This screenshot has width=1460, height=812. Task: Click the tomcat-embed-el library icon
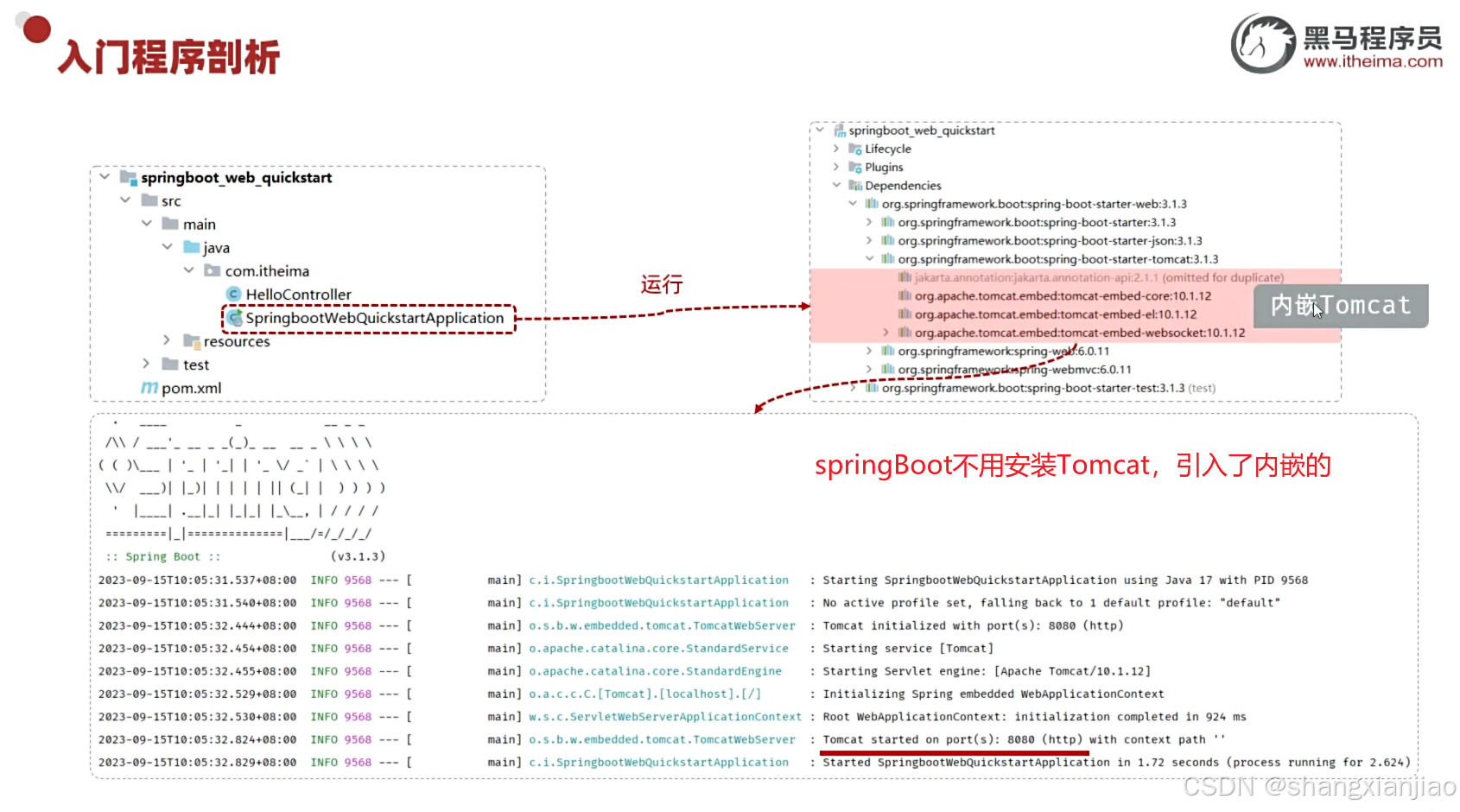[x=905, y=314]
